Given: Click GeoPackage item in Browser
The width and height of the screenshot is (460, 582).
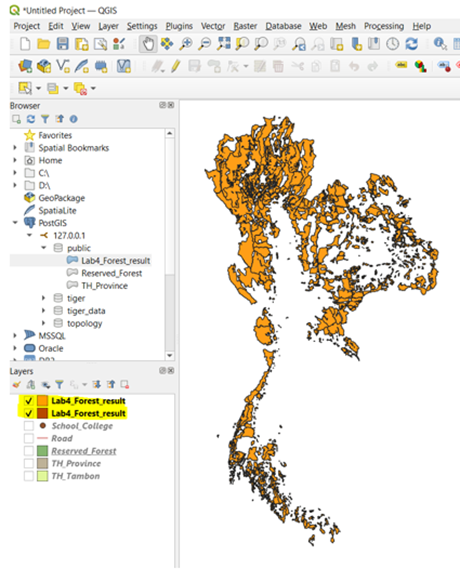Looking at the screenshot, I should coord(62,198).
